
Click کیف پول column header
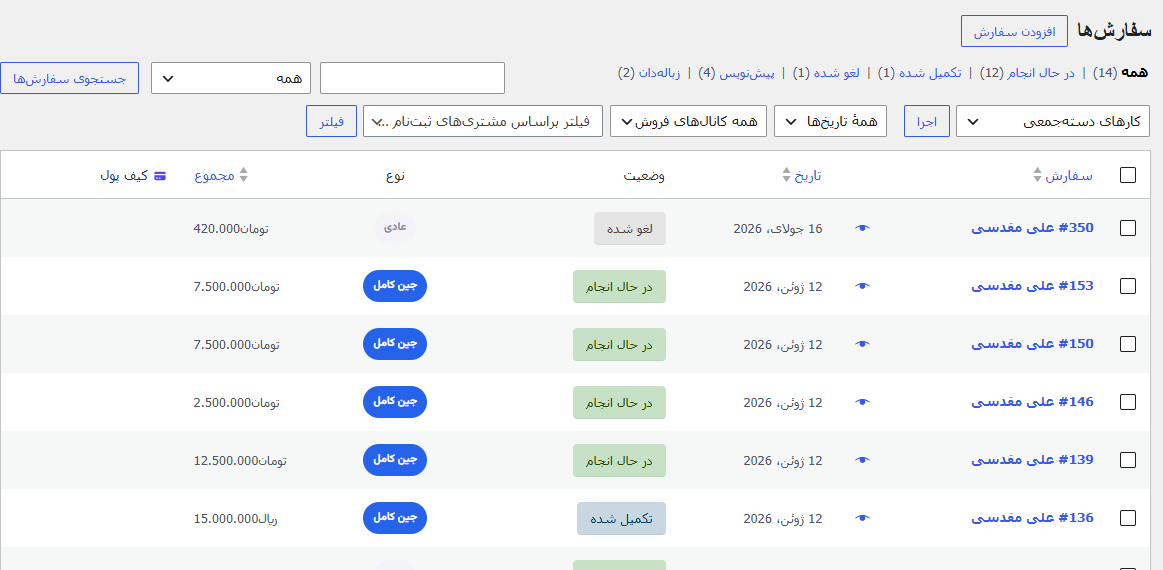133,176
